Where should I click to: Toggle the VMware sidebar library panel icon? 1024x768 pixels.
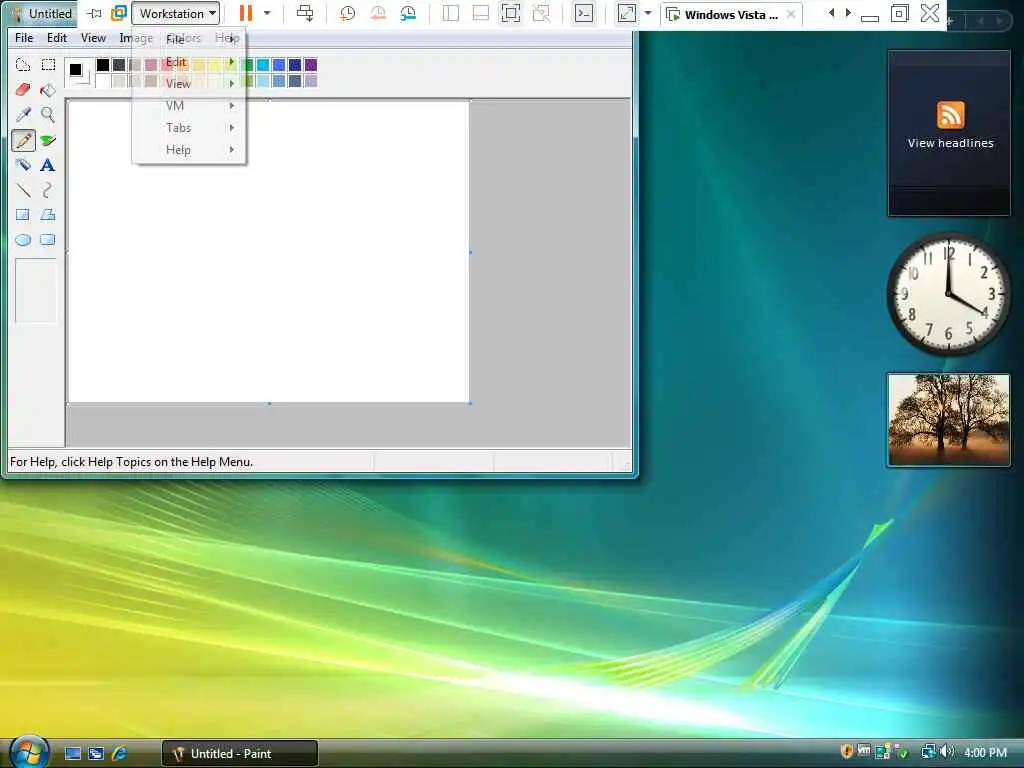point(451,13)
